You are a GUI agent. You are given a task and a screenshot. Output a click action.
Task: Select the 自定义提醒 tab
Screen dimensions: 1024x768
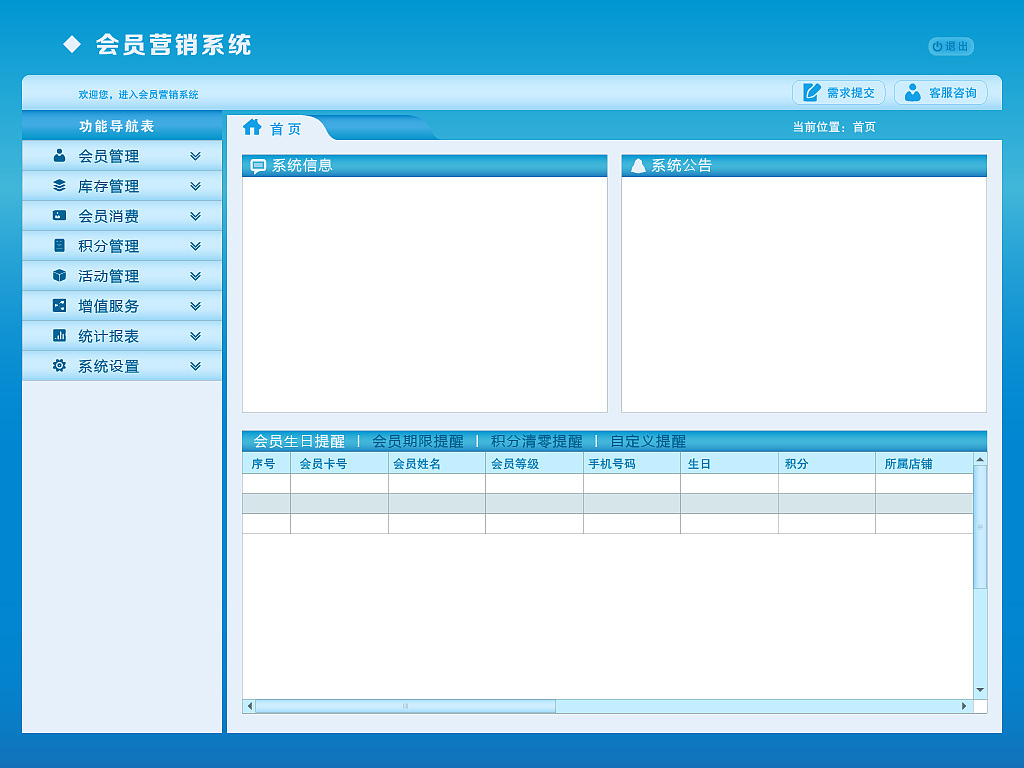[x=648, y=441]
